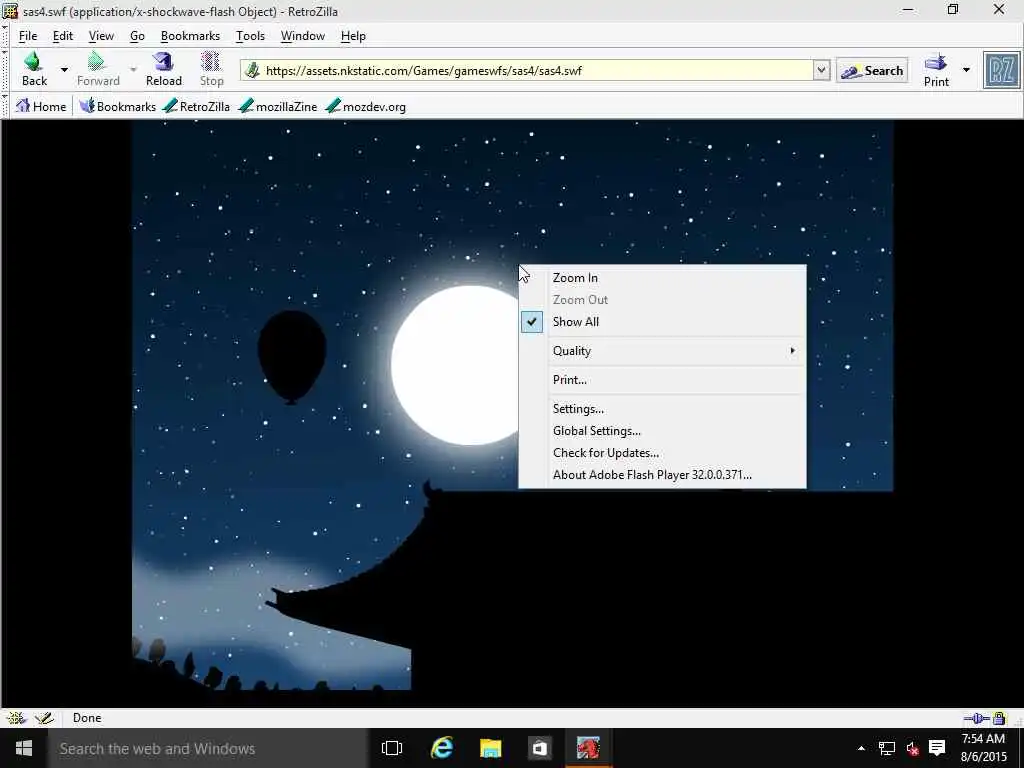The height and width of the screenshot is (768, 1024).
Task: Open the File menu
Action: click(x=28, y=36)
